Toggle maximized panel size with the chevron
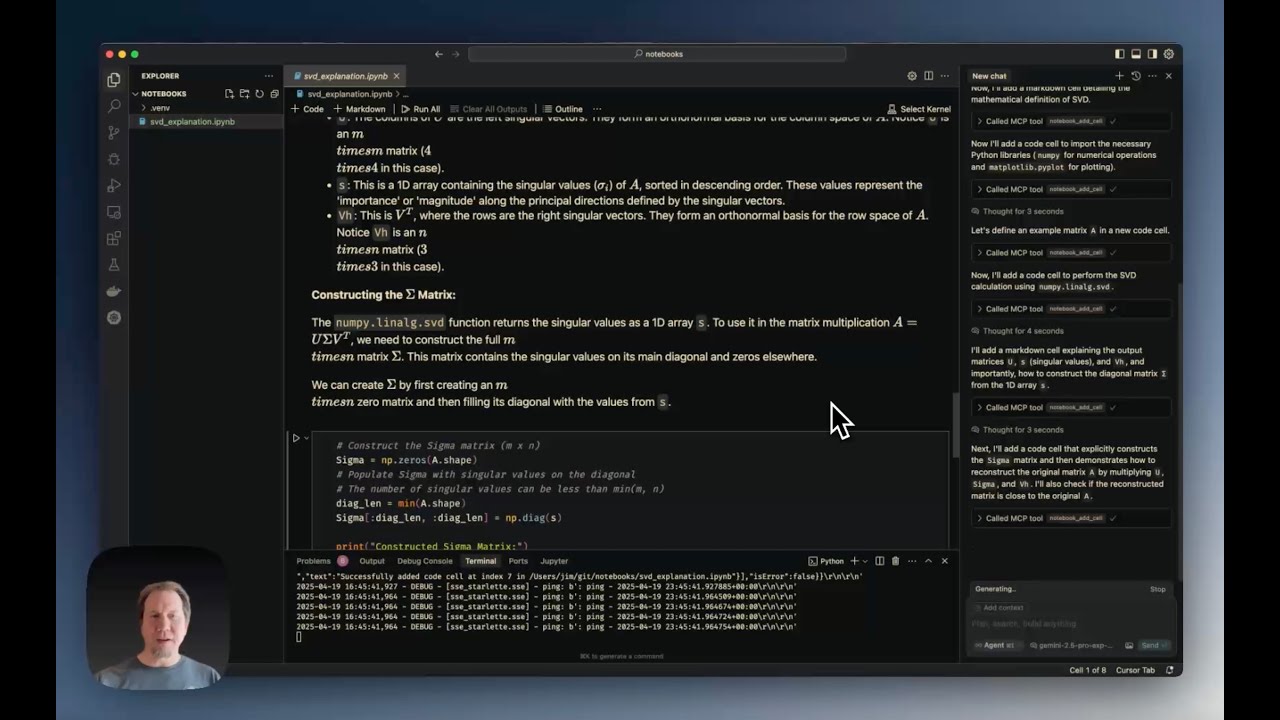The width and height of the screenshot is (1280, 720). 928,561
